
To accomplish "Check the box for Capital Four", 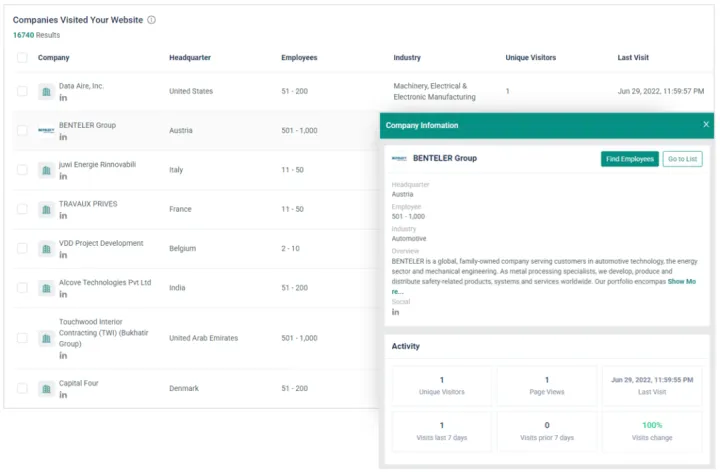I will (22, 388).
